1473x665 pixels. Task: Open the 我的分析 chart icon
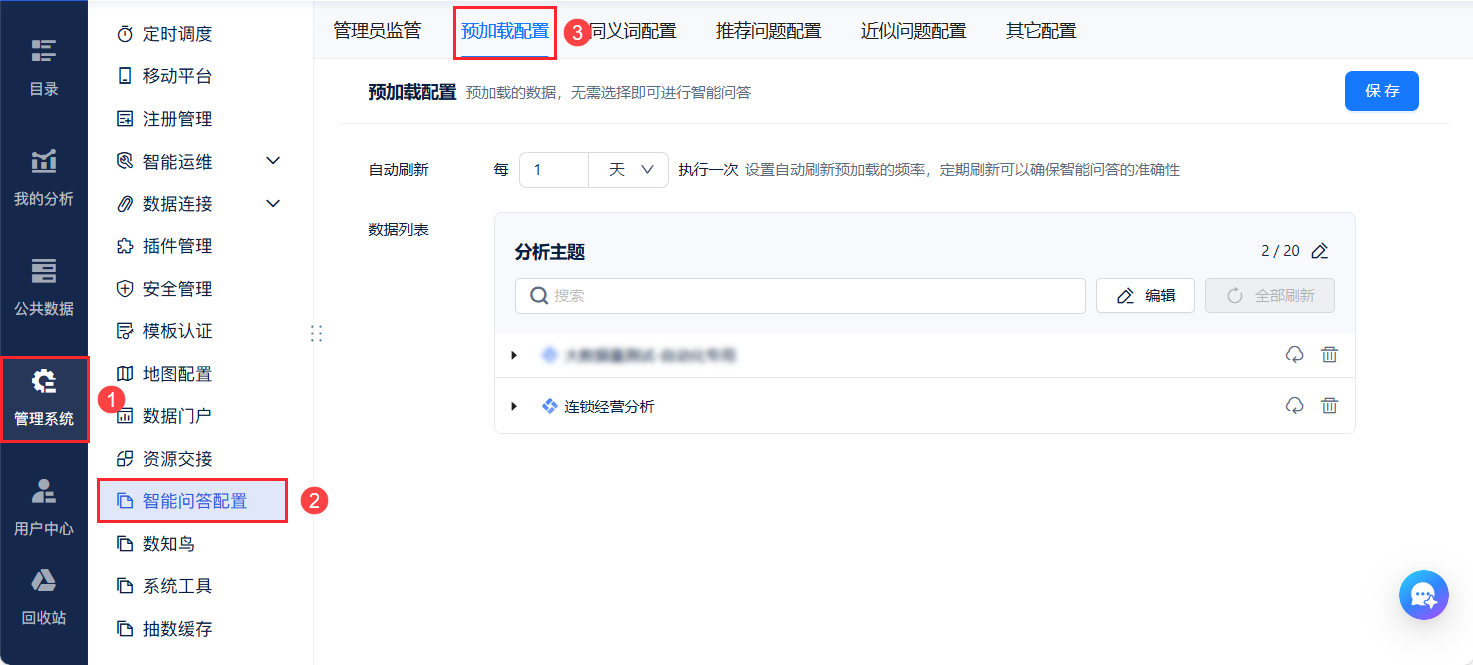pyautogui.click(x=44, y=160)
